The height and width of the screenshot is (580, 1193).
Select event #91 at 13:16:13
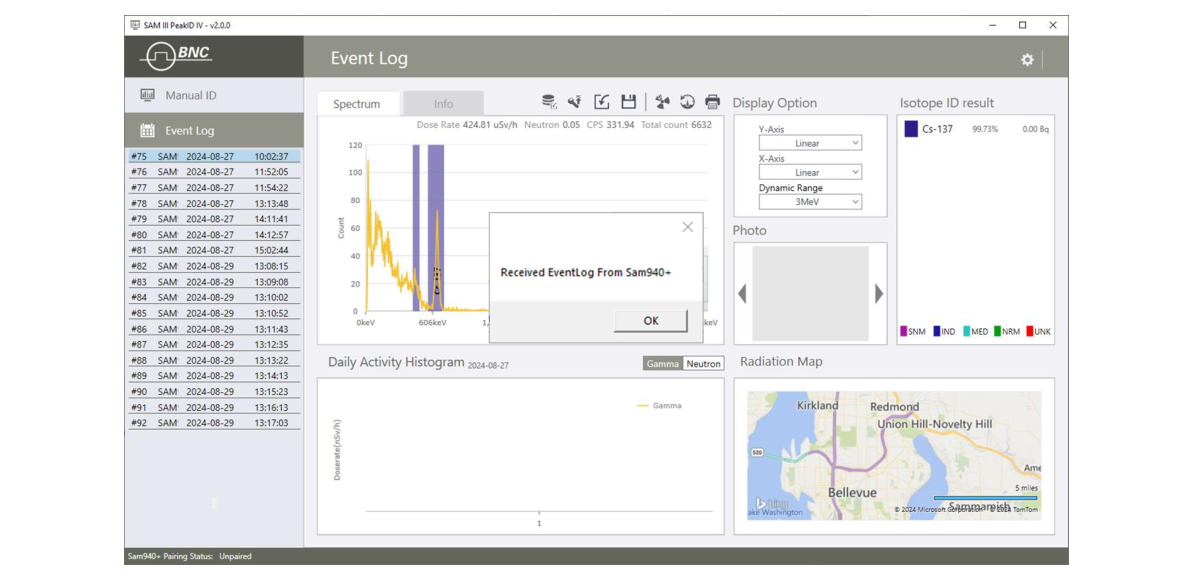click(214, 407)
